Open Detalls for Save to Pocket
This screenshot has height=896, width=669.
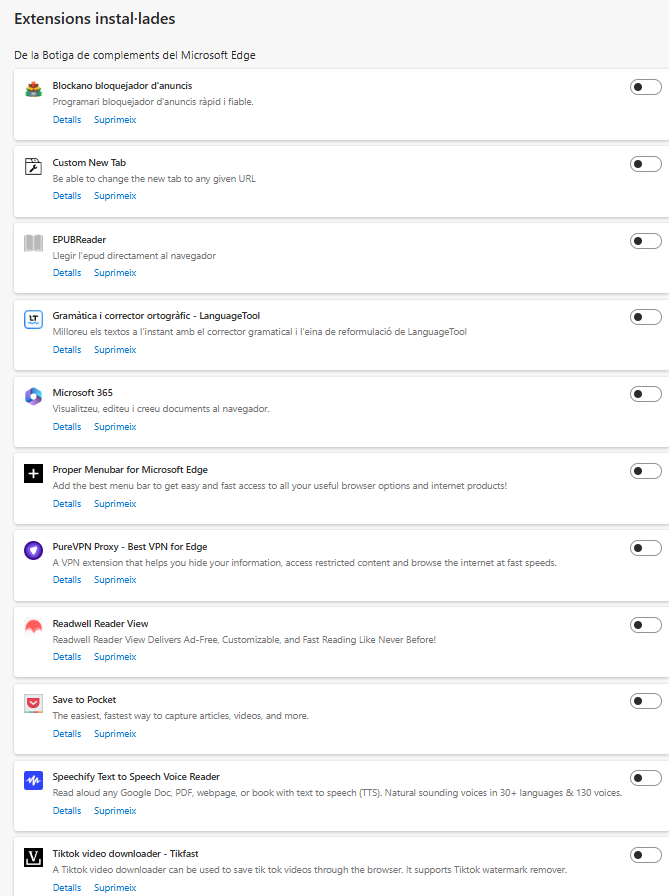[x=67, y=734]
